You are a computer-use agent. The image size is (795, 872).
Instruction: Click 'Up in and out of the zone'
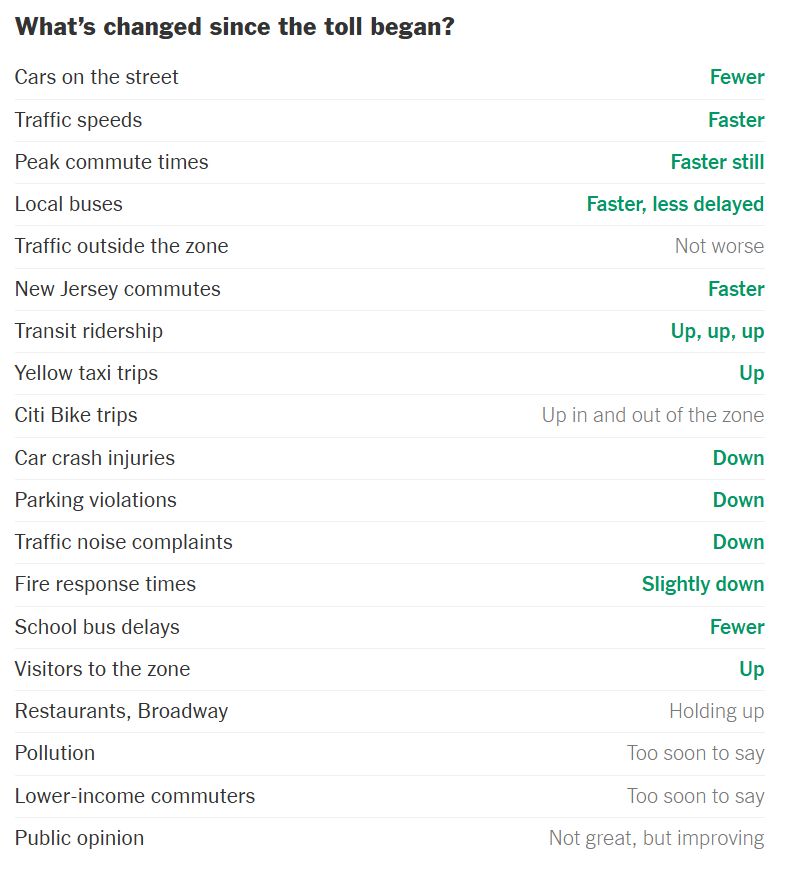click(x=653, y=415)
